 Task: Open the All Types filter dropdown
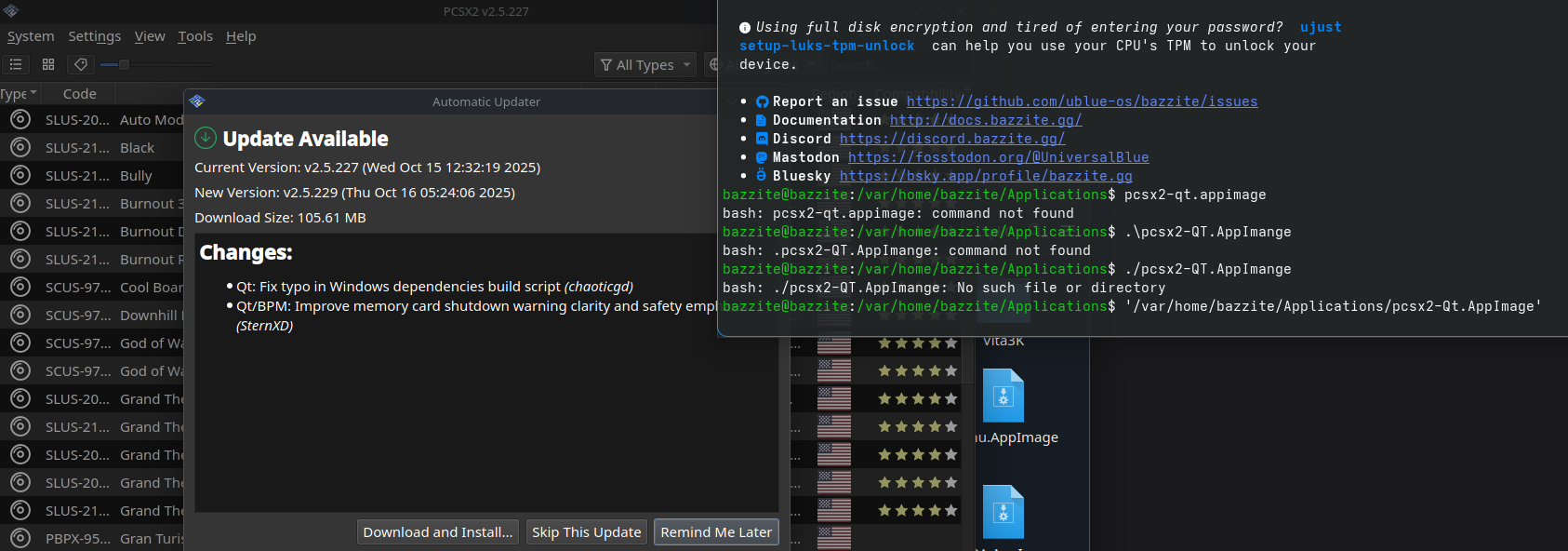(645, 64)
